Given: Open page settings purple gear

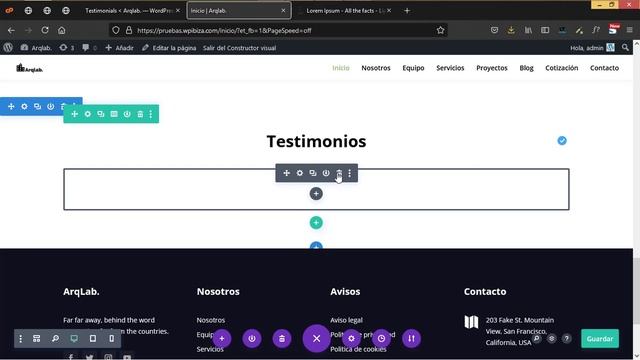Looking at the screenshot, I should [x=351, y=338].
